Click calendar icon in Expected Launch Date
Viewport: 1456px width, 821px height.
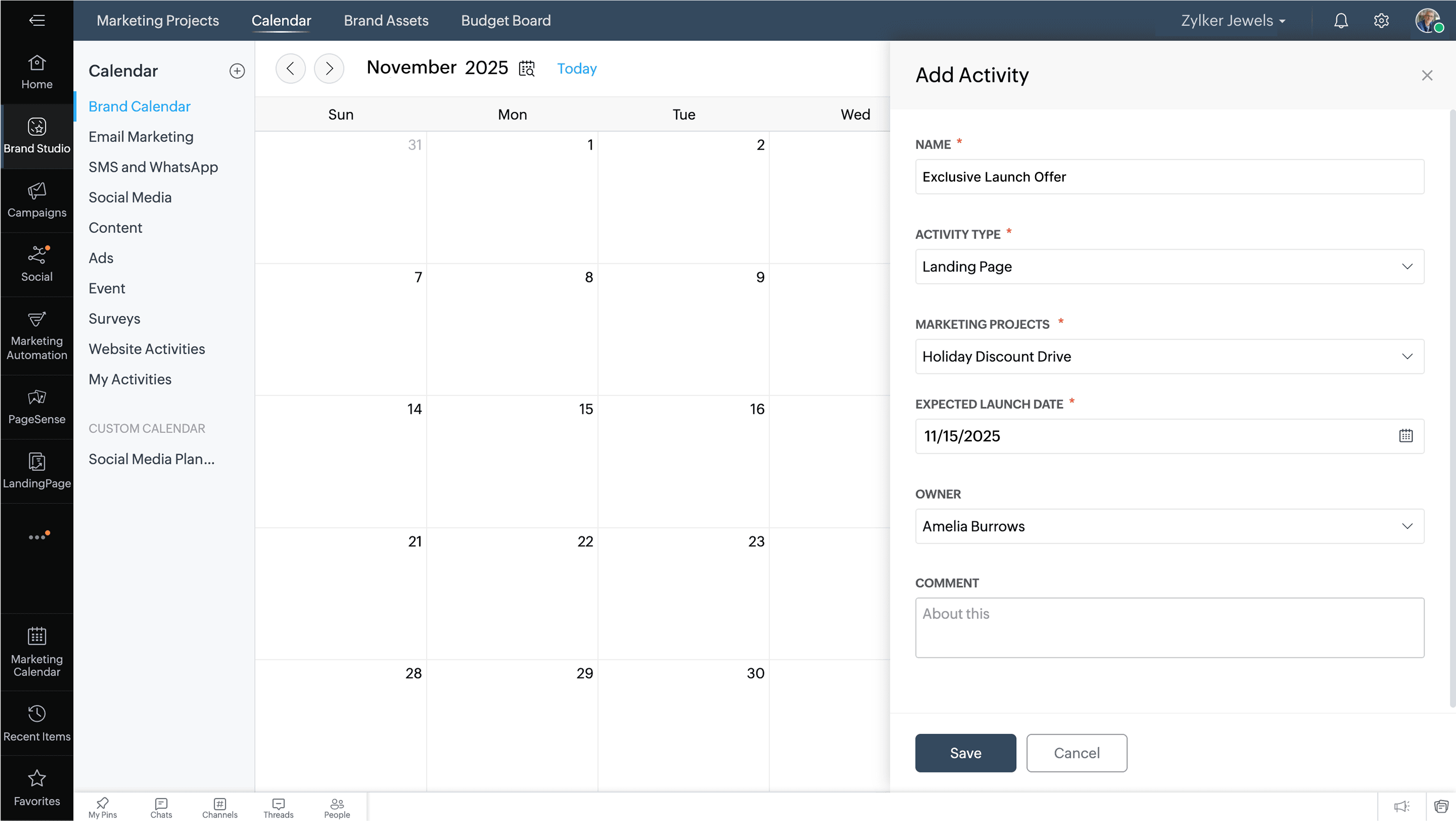(1405, 436)
